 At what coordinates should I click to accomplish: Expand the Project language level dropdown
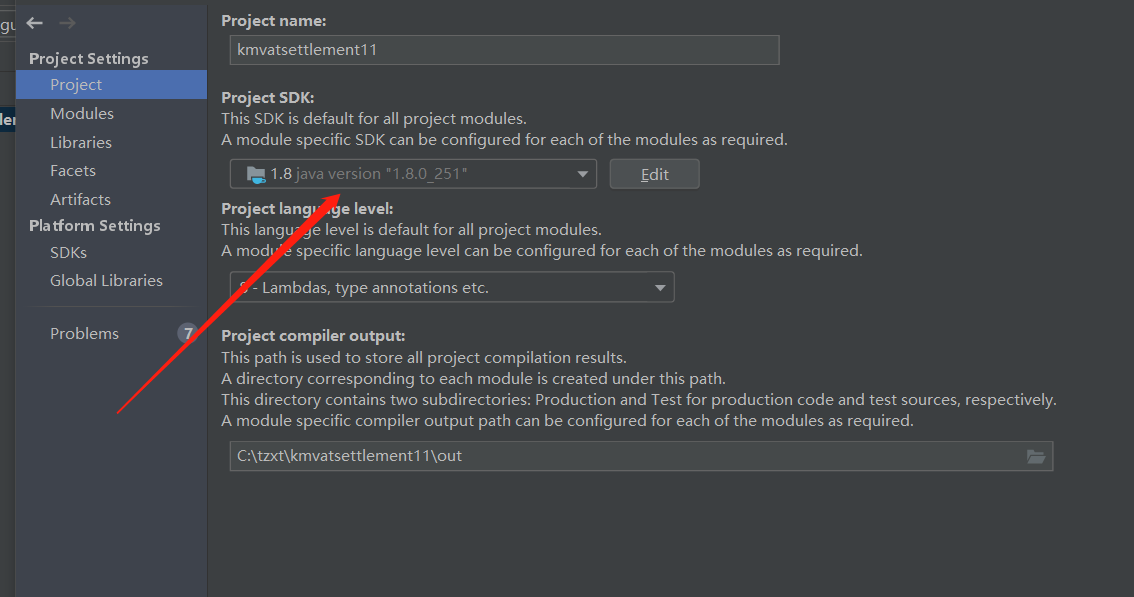pyautogui.click(x=660, y=288)
